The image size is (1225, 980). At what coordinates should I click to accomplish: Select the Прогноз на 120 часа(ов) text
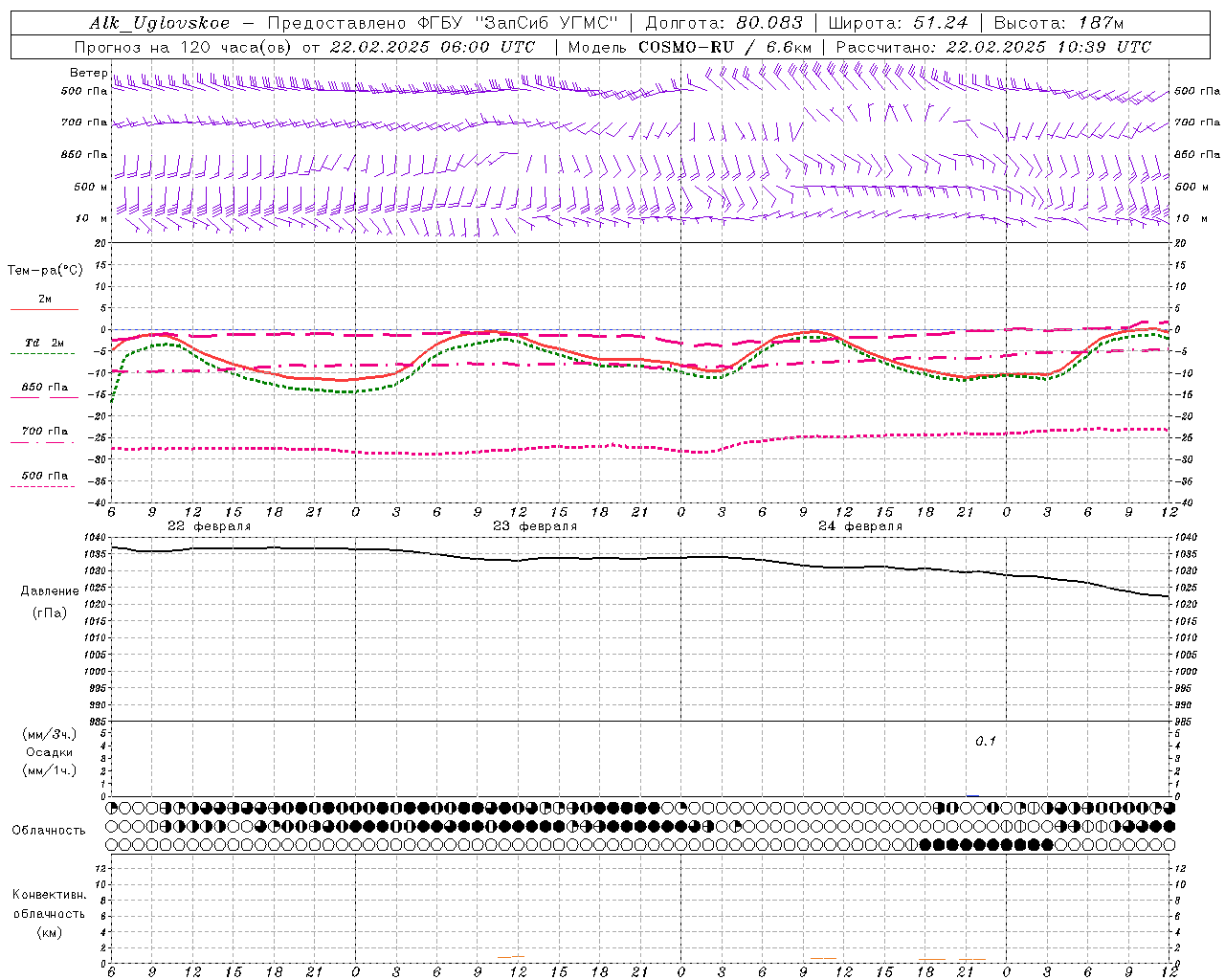[184, 47]
